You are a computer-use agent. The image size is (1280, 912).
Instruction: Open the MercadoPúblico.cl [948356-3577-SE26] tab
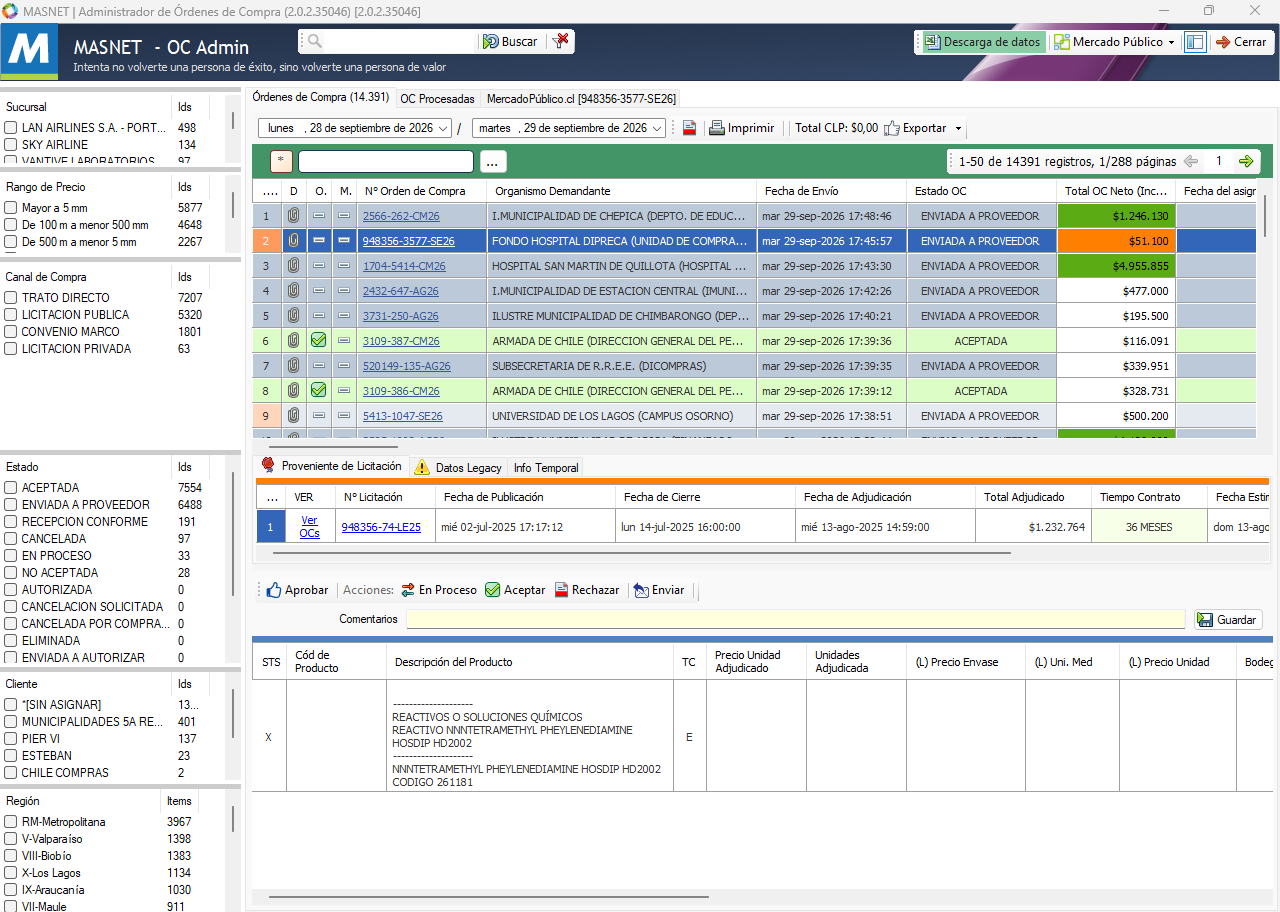coord(581,98)
